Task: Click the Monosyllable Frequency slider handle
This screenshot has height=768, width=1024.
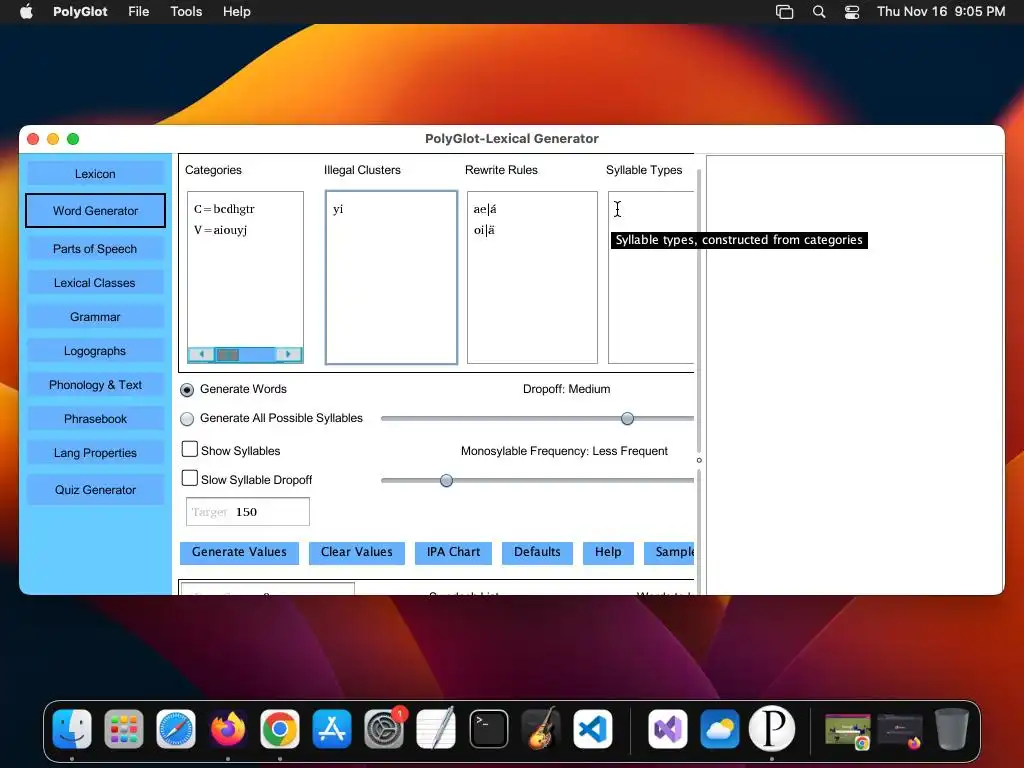Action: coord(446,481)
